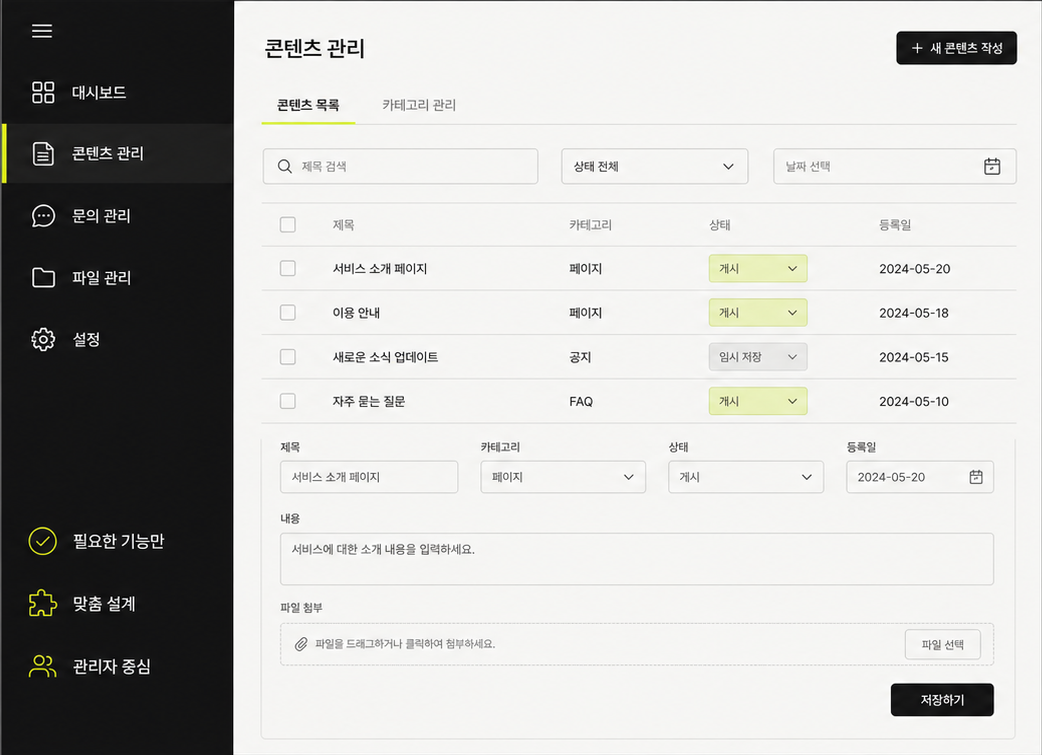Click the 필요한 기능만 checkmark circle icon

click(x=43, y=541)
